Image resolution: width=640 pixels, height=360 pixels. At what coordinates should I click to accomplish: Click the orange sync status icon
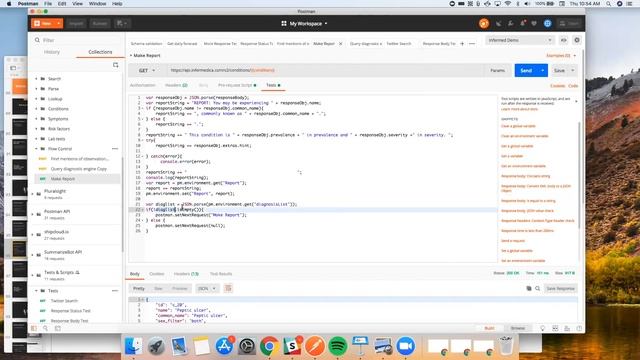pyautogui.click(x=484, y=24)
